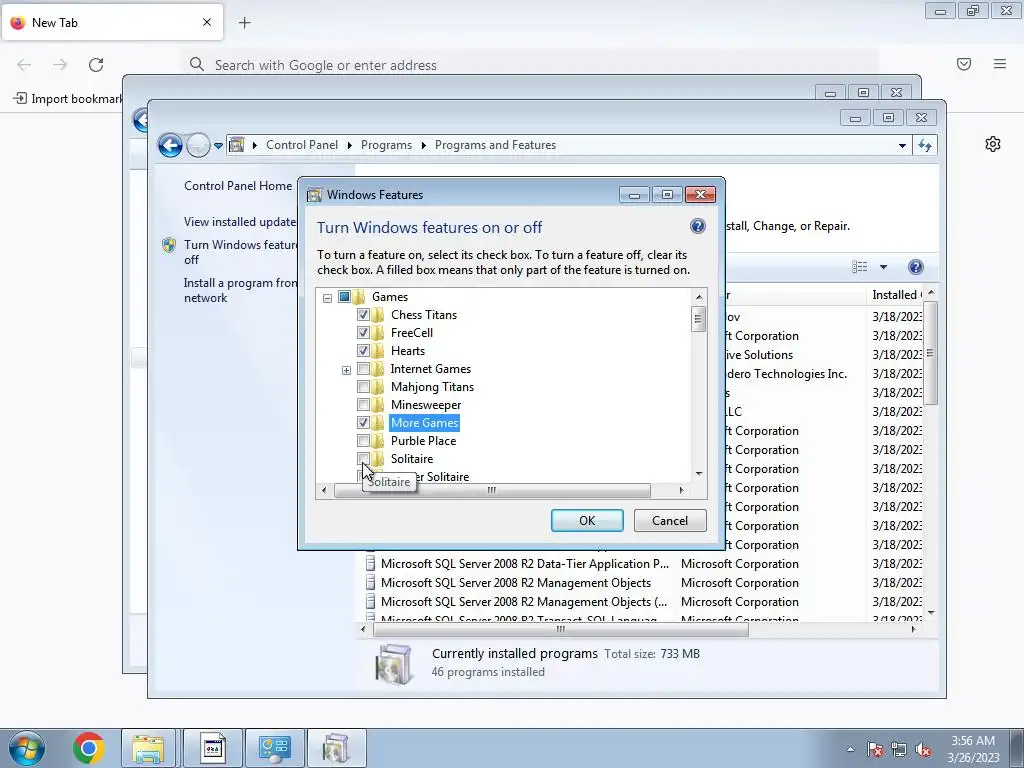Uncheck the FreeCell checkbox

(363, 332)
